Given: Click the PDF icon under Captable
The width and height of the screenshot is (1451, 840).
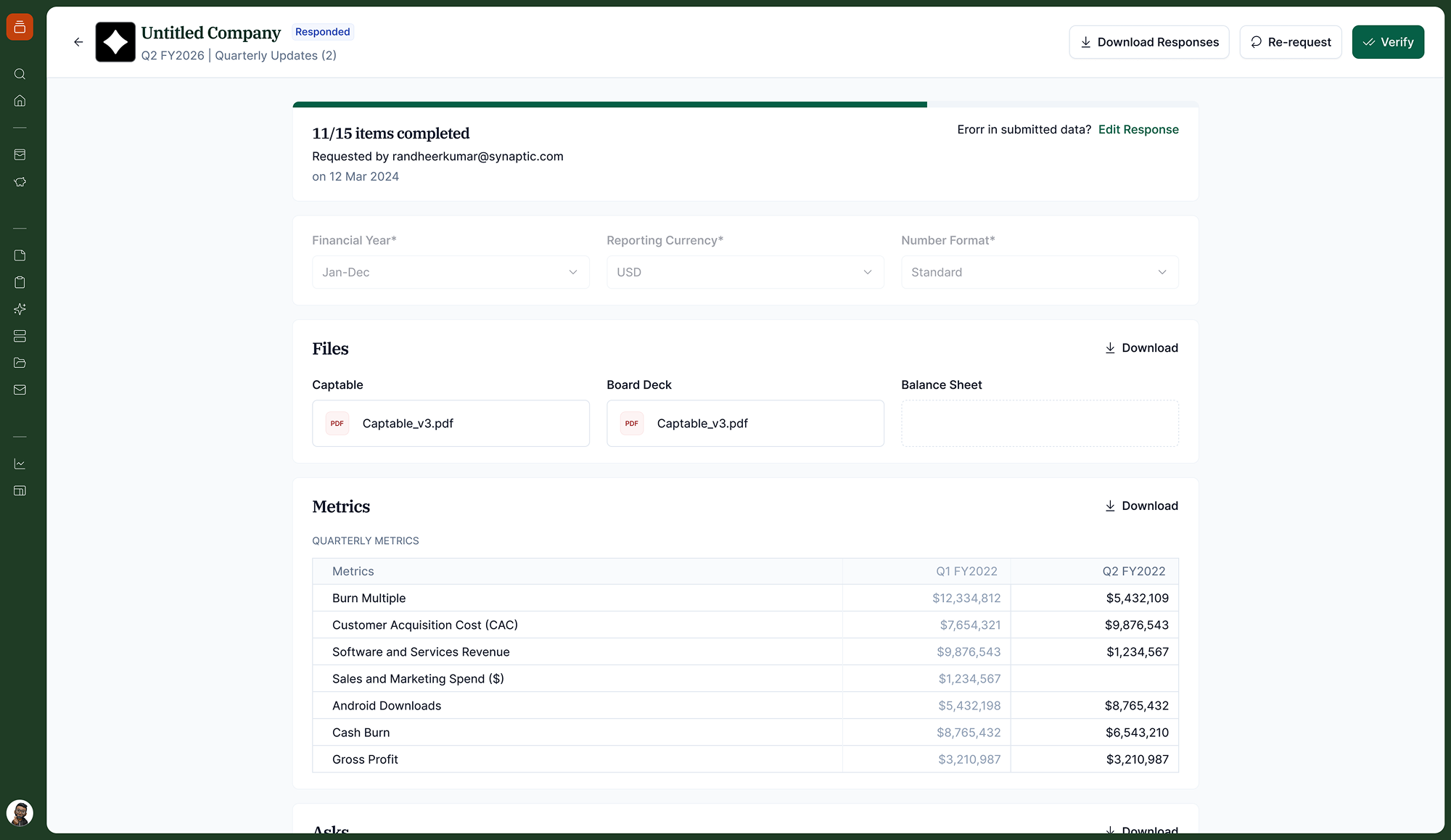Looking at the screenshot, I should click(x=337, y=424).
